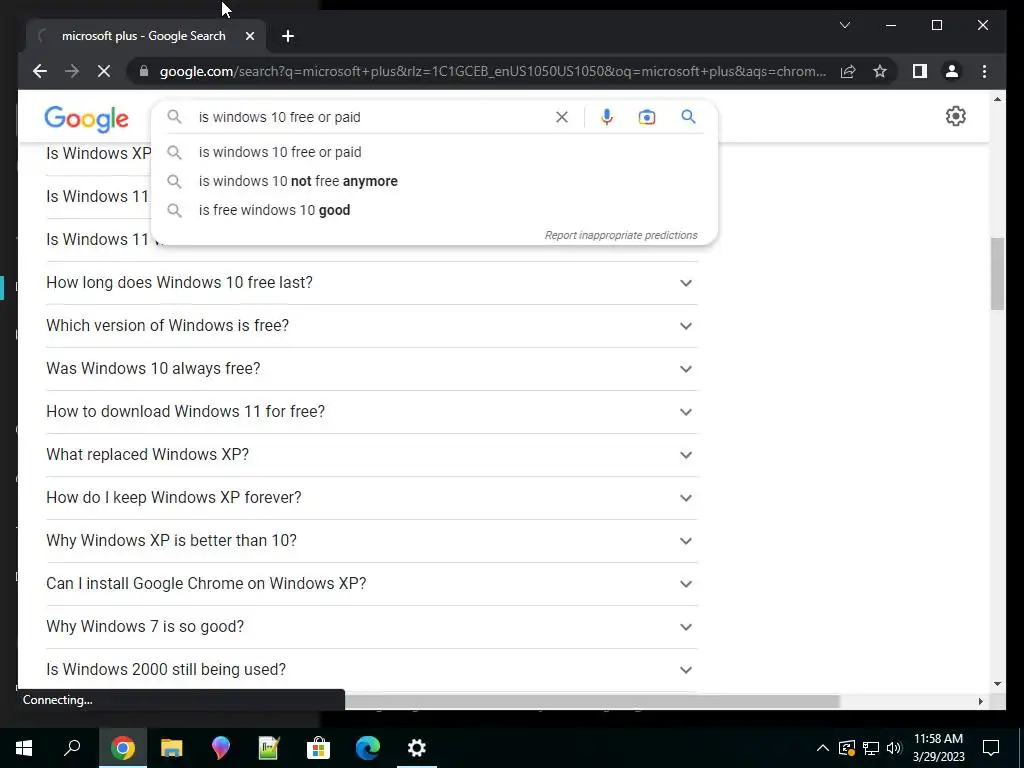Image resolution: width=1024 pixels, height=768 pixels.
Task: Expand "Can I install Google Chrome on Windows XP?"
Action: 372,584
